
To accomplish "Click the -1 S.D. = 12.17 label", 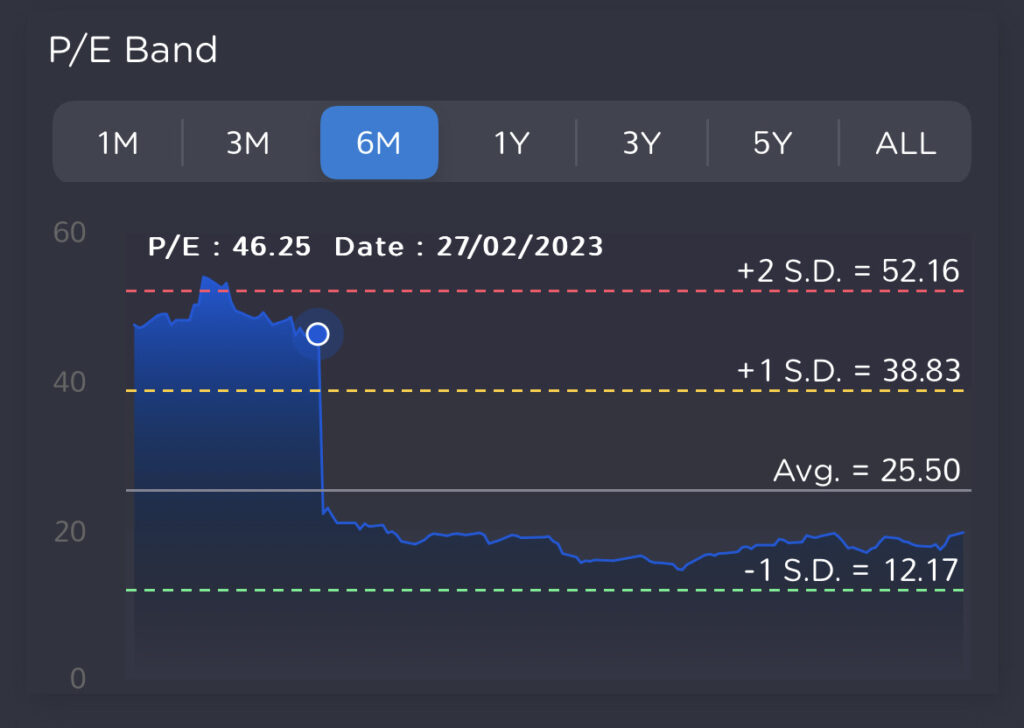I will pos(851,571).
